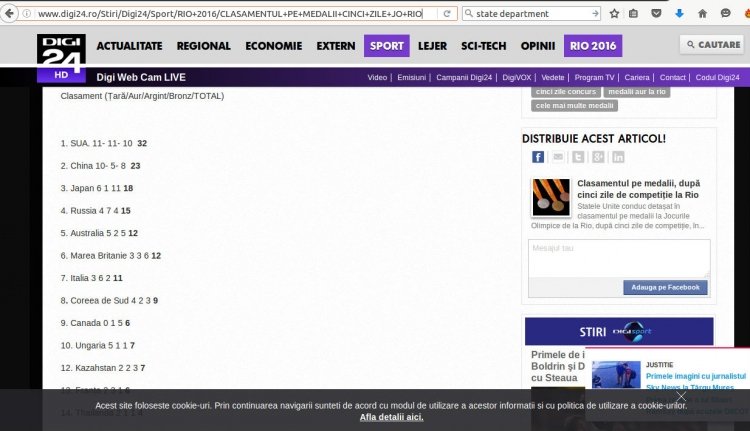Click the medals article thumbnail image
Screen dimensions: 750x431
pos(551,198)
